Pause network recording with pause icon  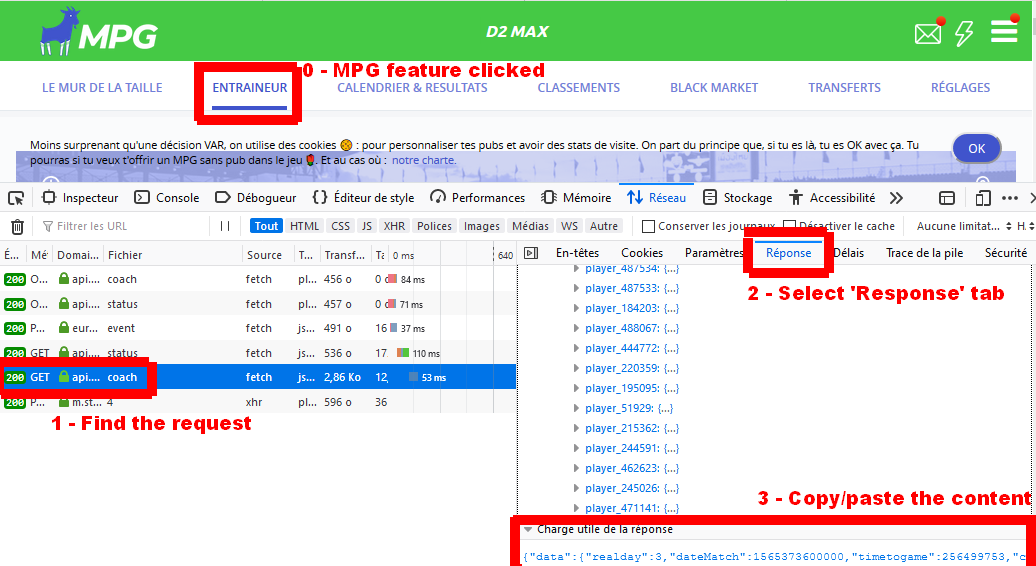225,226
